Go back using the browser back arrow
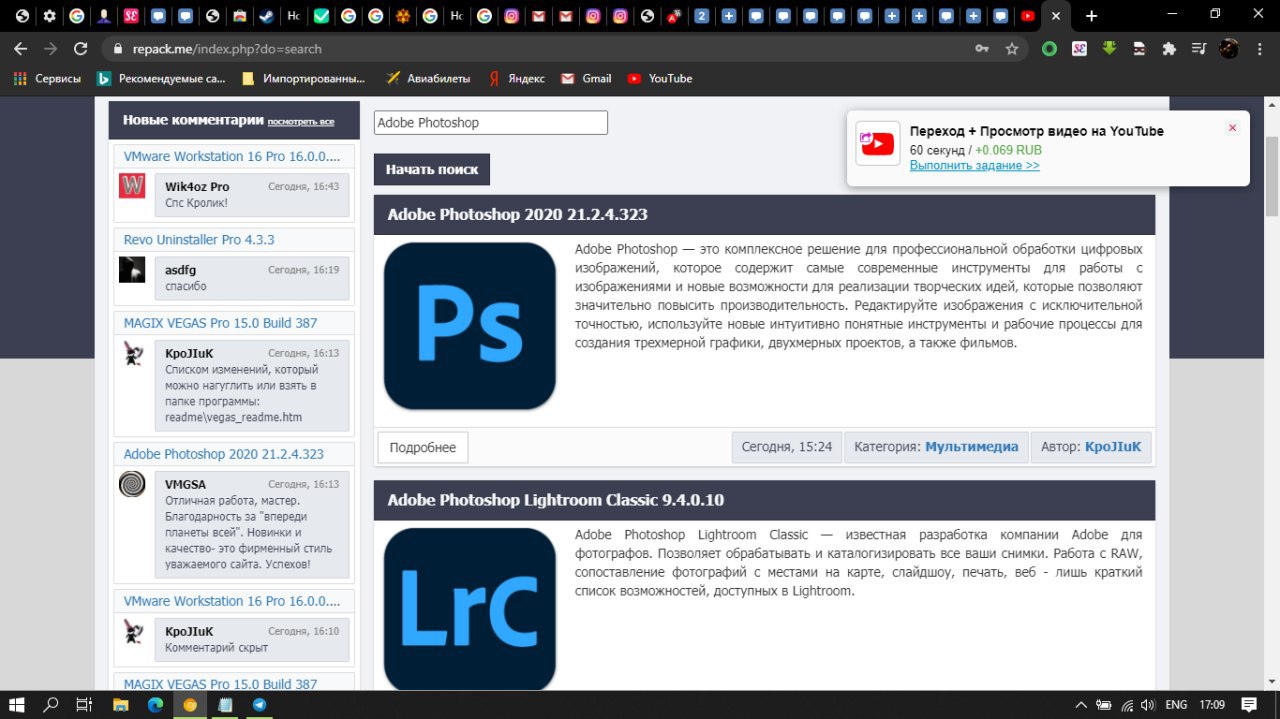Viewport: 1280px width, 719px height. pos(22,48)
